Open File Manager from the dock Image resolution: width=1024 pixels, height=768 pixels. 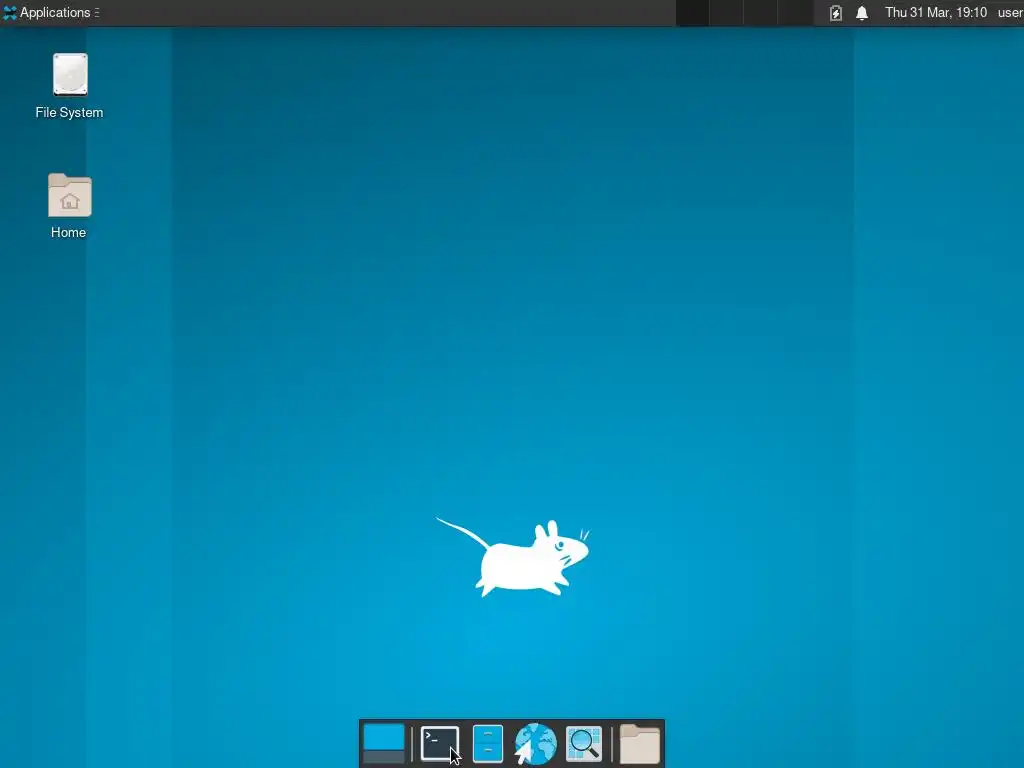click(487, 744)
